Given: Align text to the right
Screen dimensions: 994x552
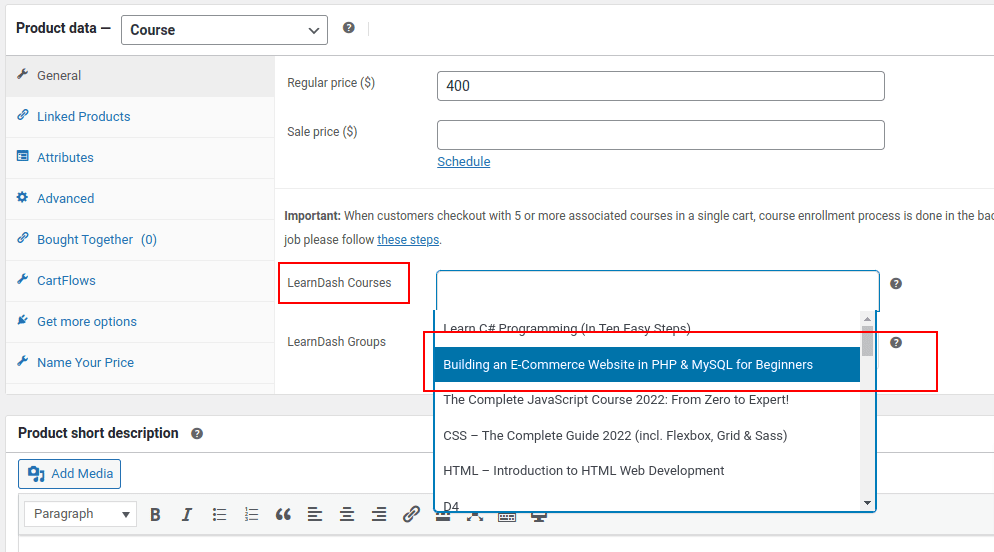Looking at the screenshot, I should click(379, 515).
